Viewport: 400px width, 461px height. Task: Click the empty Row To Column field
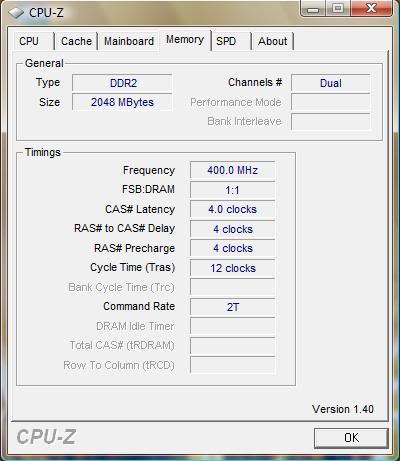232,365
